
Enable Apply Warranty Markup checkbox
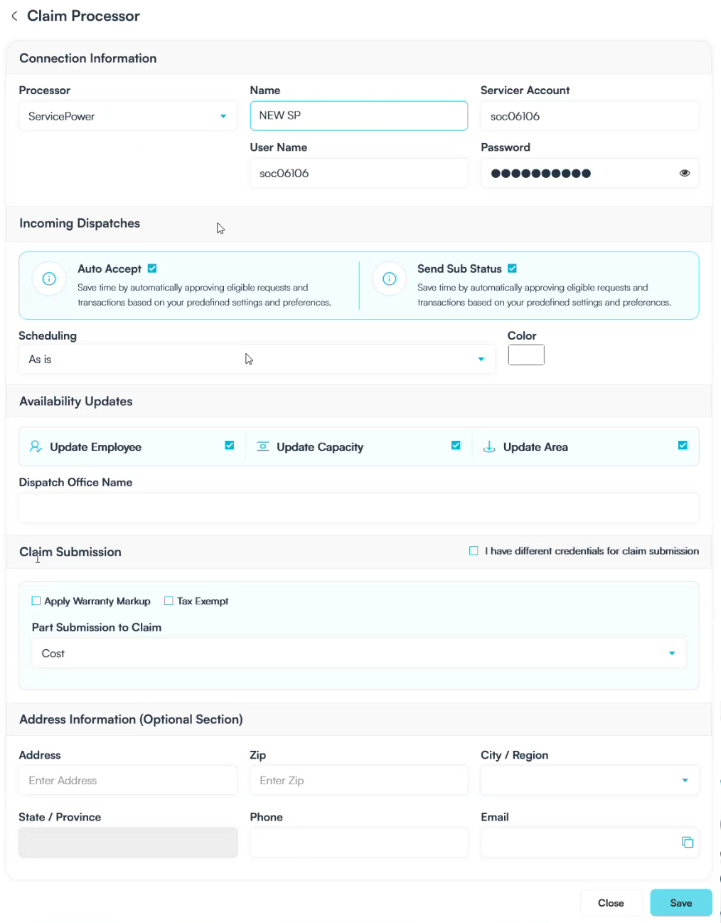point(36,600)
